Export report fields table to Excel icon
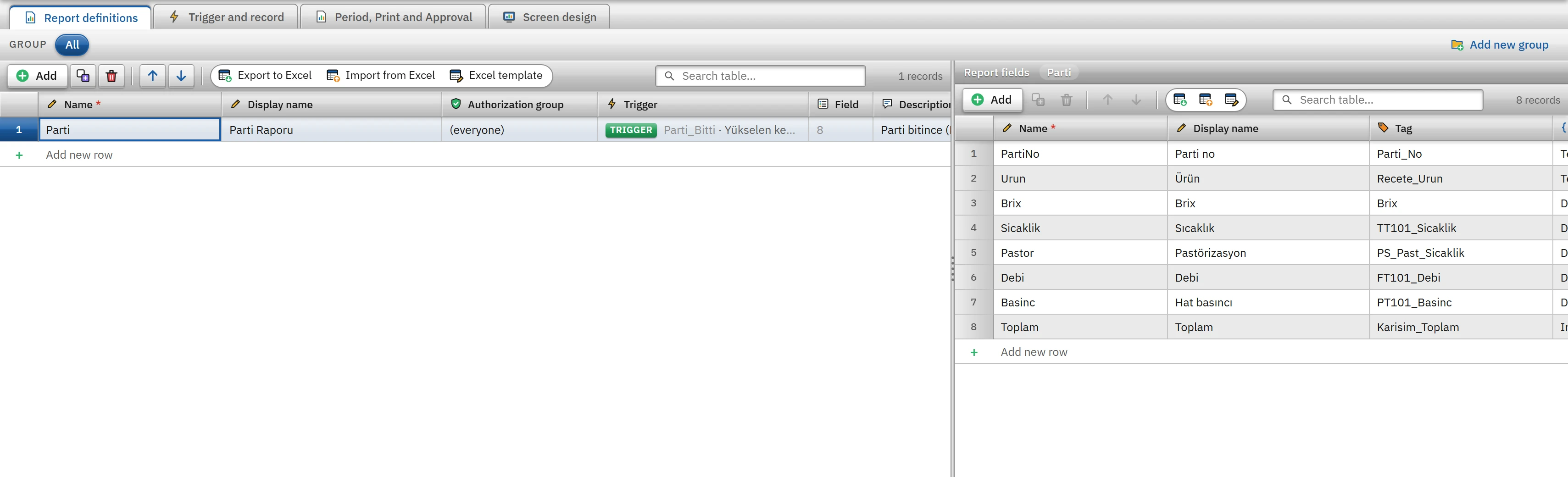This screenshot has width=1568, height=477. point(1179,100)
